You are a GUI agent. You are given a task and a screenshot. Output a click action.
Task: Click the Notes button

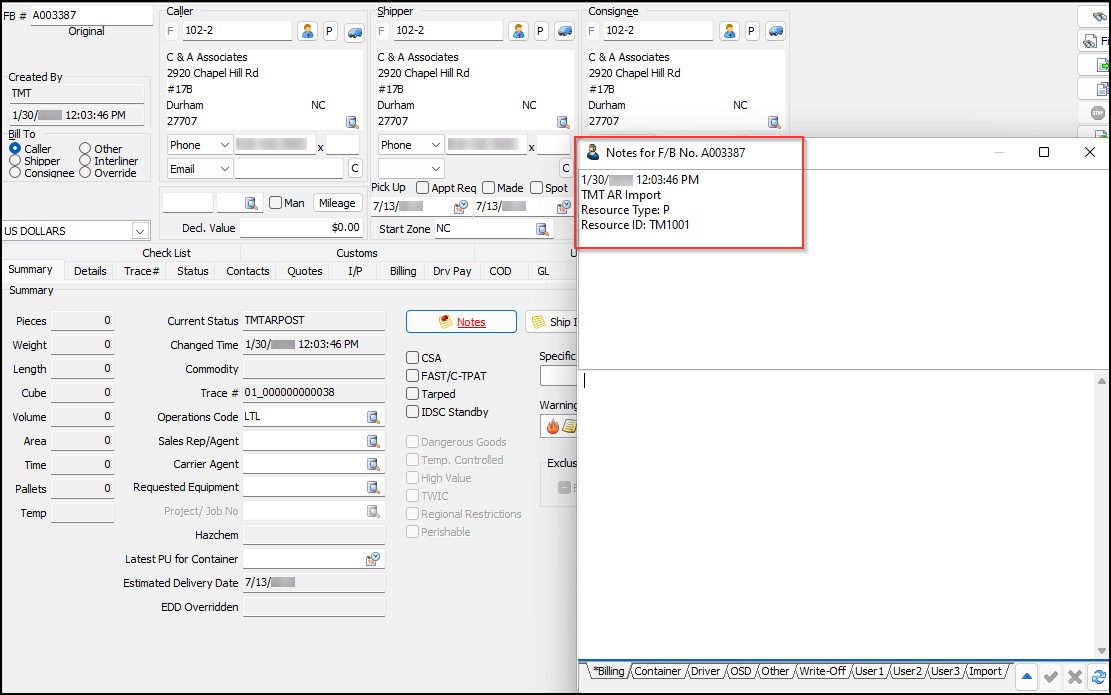click(x=461, y=322)
